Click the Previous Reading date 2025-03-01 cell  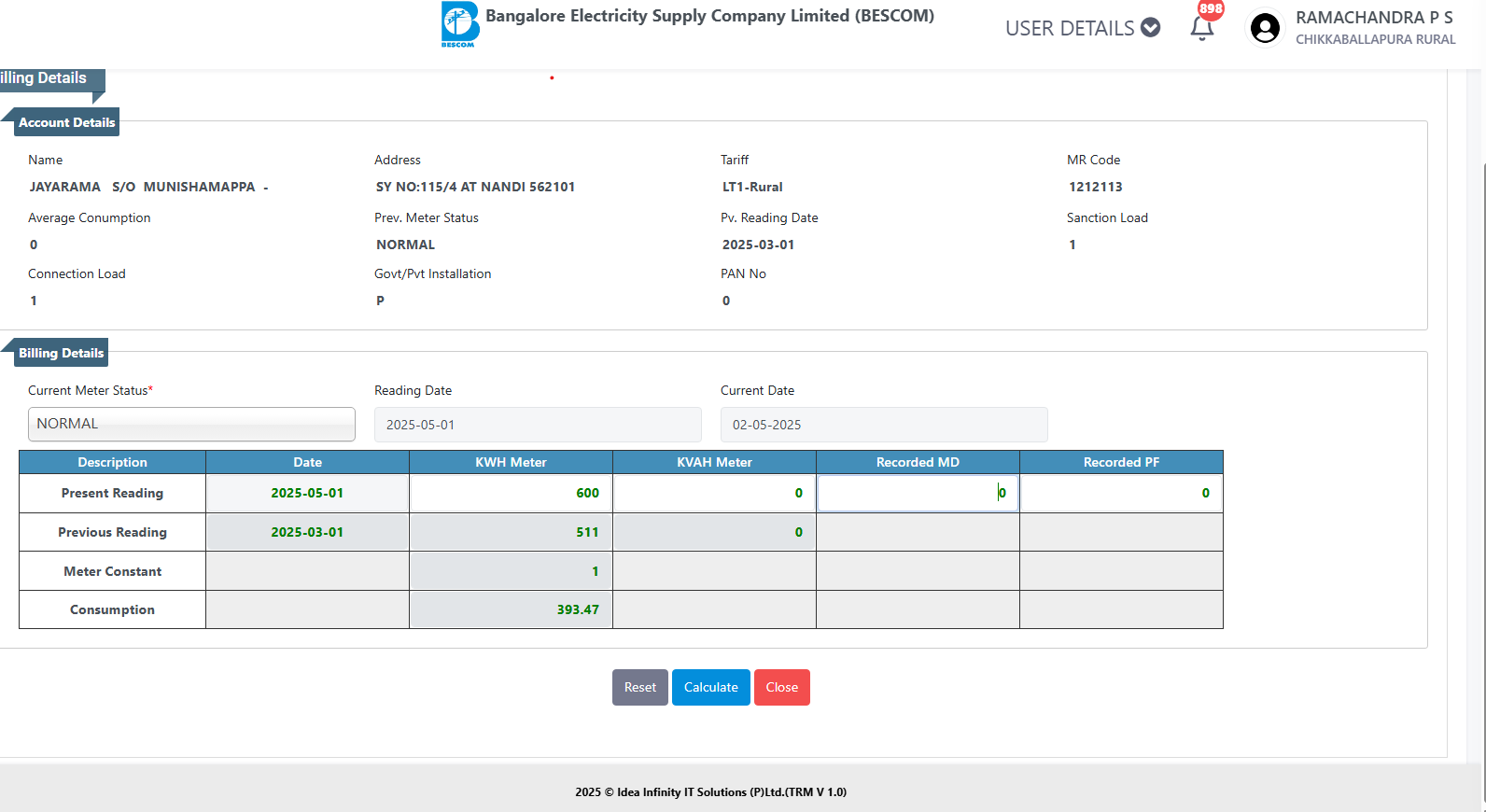pyautogui.click(x=307, y=532)
